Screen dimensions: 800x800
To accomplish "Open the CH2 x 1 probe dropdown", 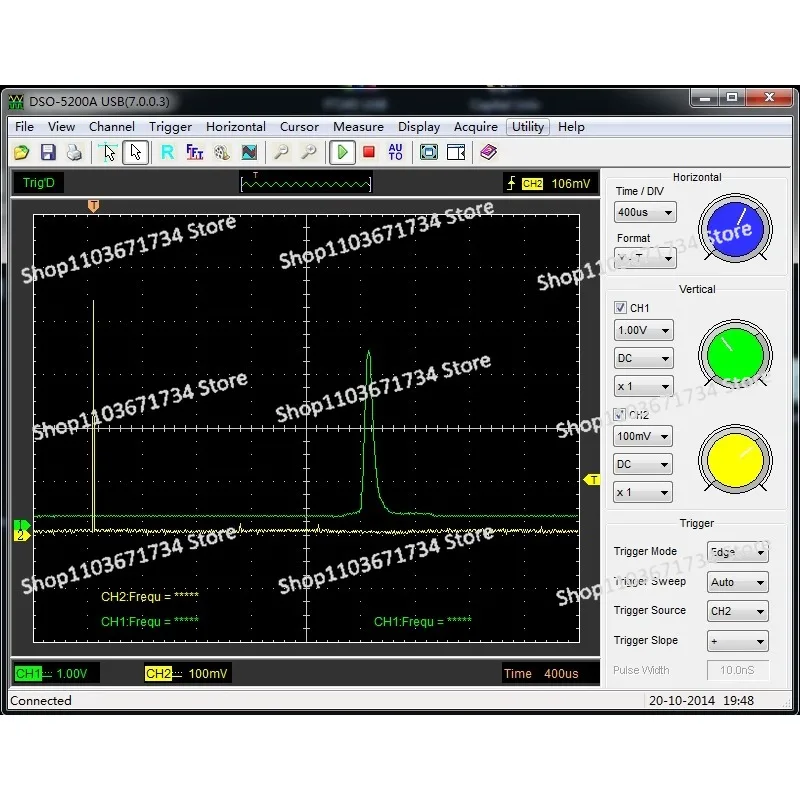I will tap(642, 492).
